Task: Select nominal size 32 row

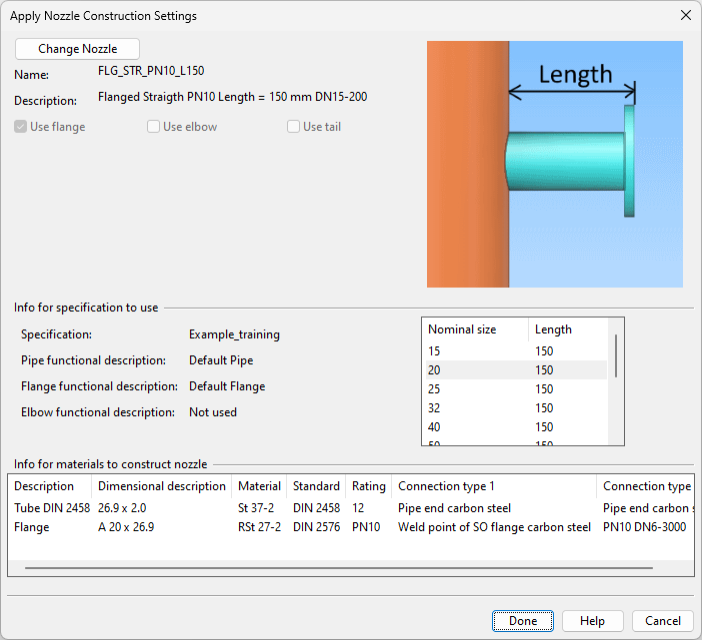Action: pyautogui.click(x=515, y=408)
